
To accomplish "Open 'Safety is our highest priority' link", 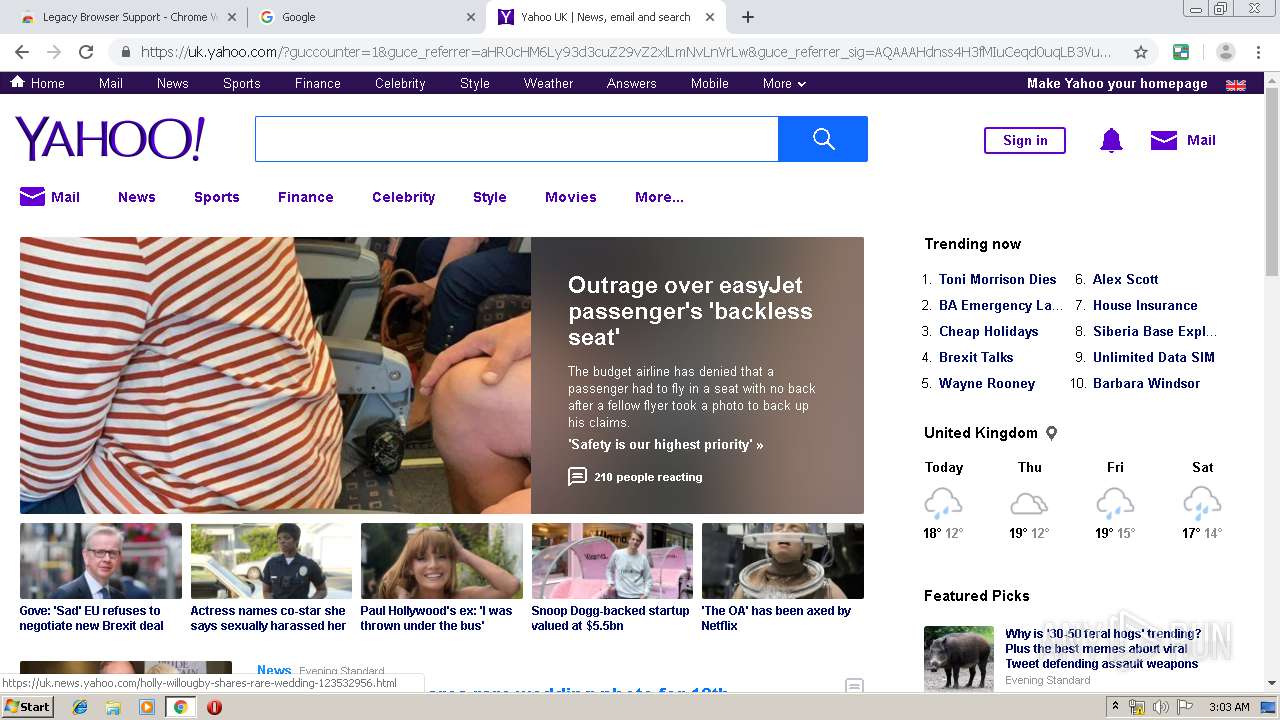I will click(665, 444).
